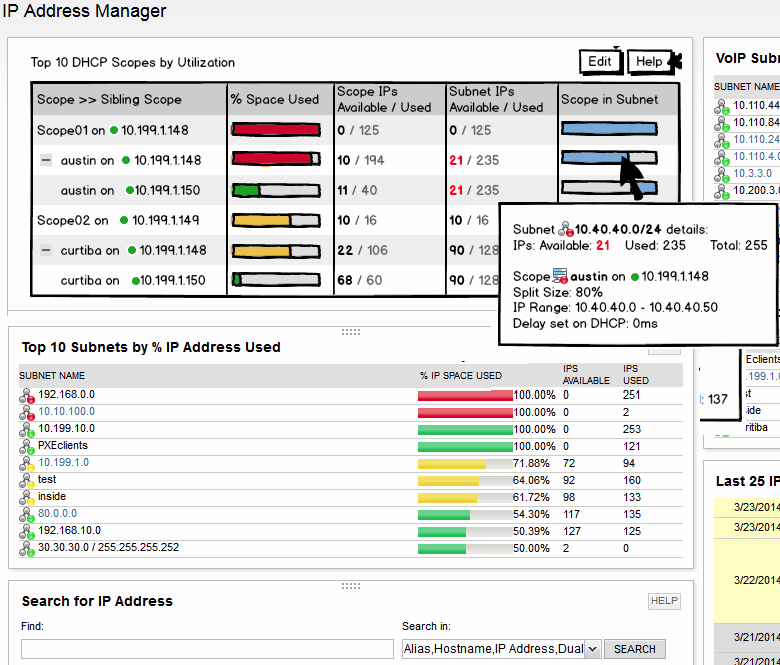
Task: Click scope icon beside austin in tooltip
Action: 560,276
